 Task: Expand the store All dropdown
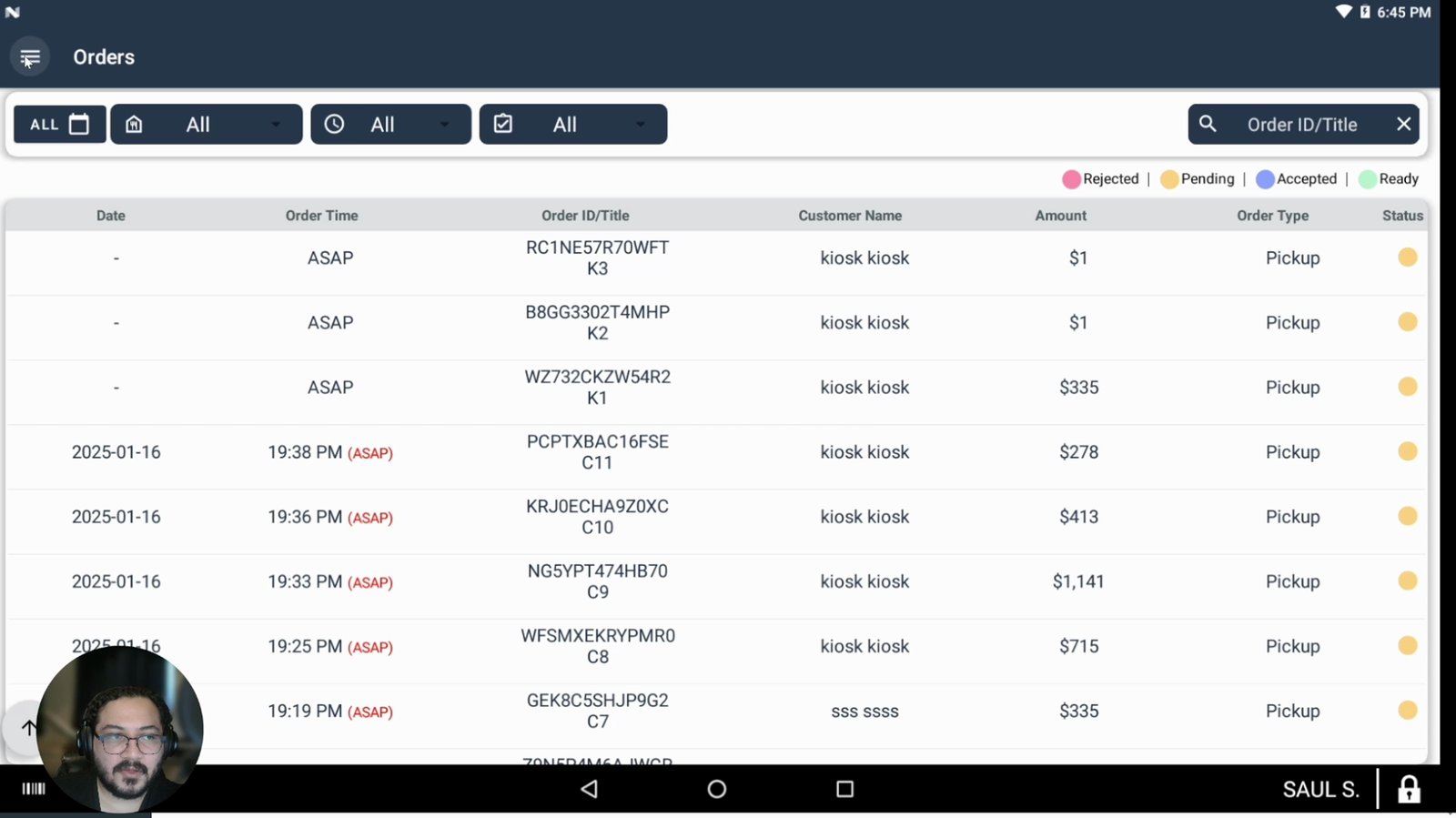click(207, 125)
